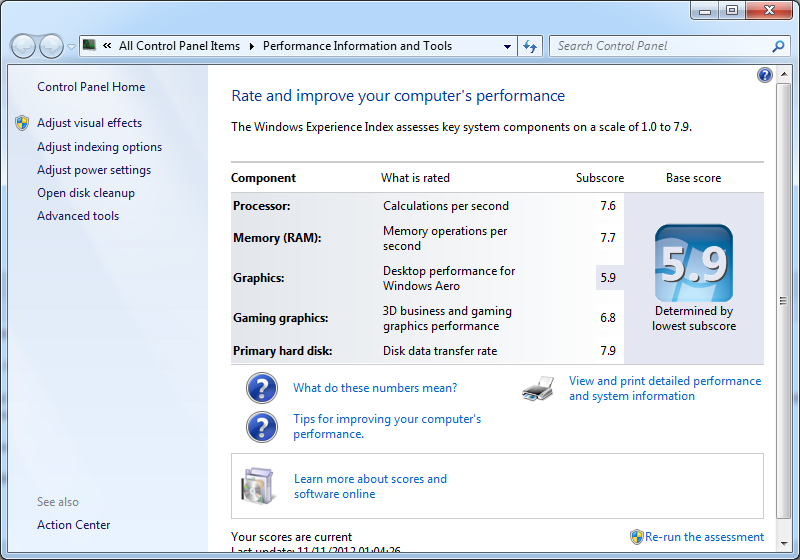Click the Memory (RAM) row label
The width and height of the screenshot is (800, 560).
[x=277, y=238]
